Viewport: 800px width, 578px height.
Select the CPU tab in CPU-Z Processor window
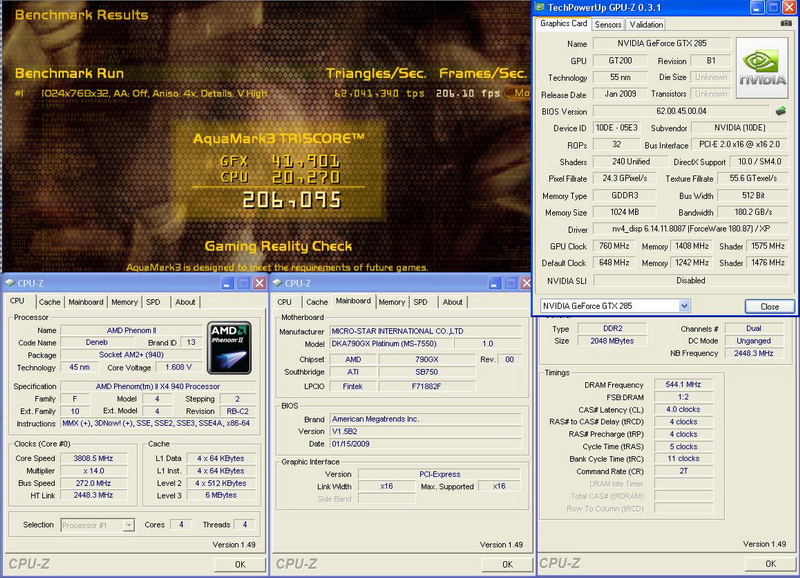point(17,301)
